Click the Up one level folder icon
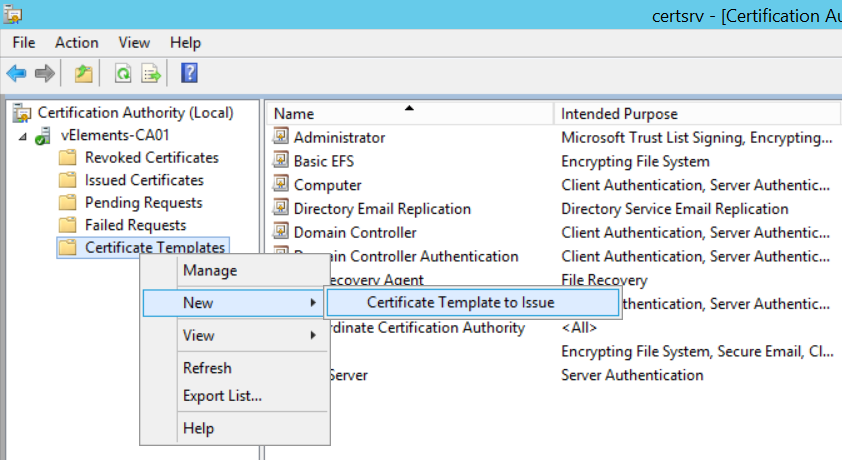Image resolution: width=842 pixels, height=460 pixels. [83, 73]
